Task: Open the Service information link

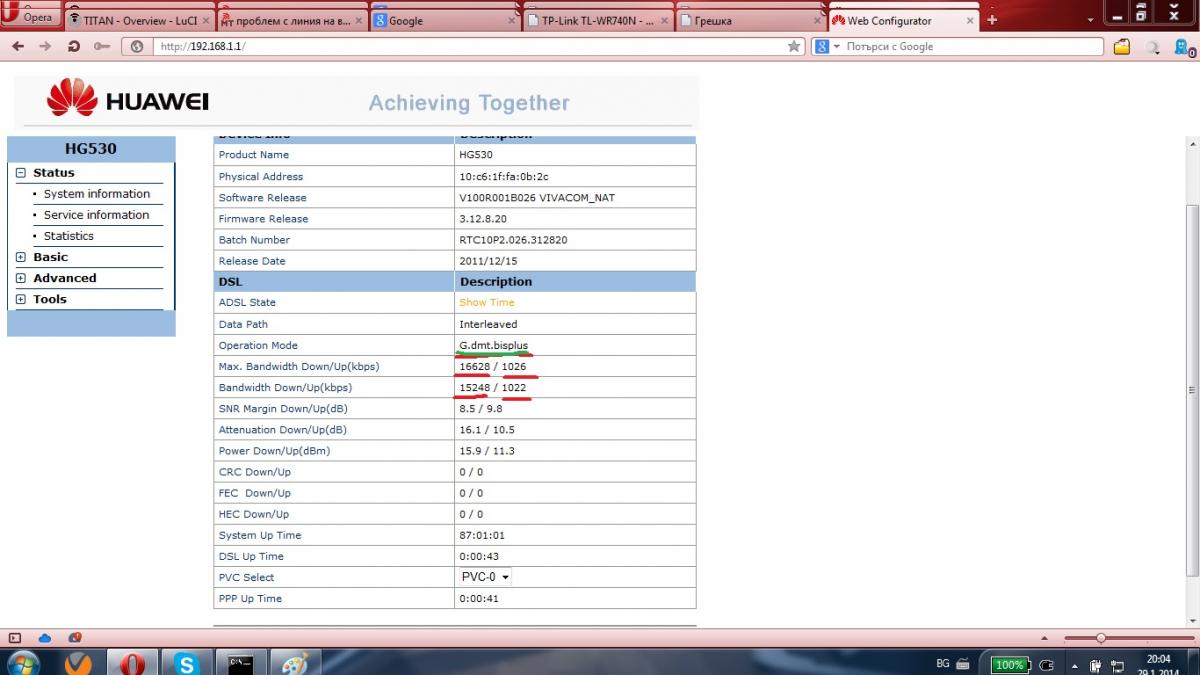Action: pyautogui.click(x=96, y=215)
